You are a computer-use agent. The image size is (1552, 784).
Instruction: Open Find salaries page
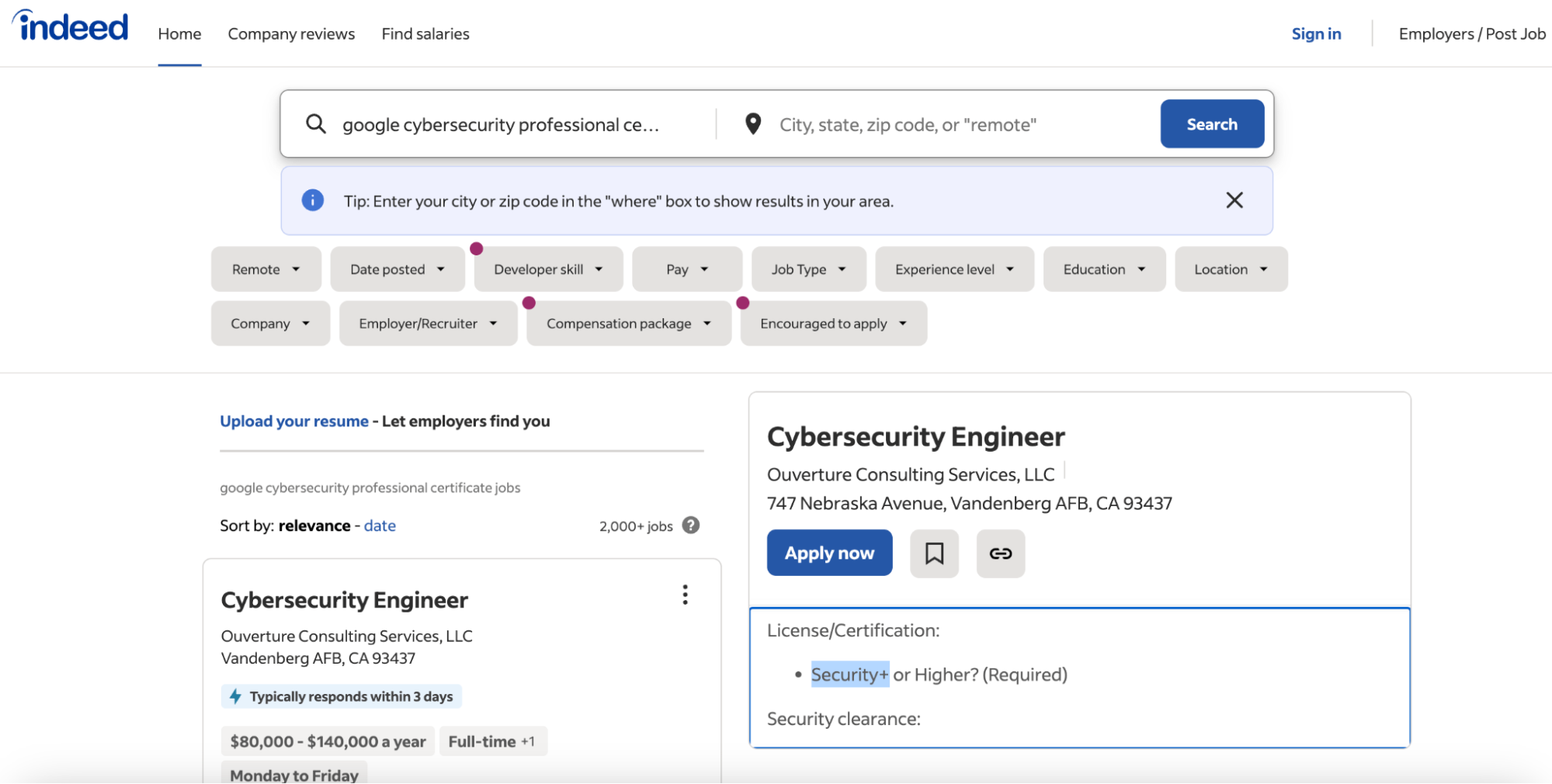tap(425, 34)
